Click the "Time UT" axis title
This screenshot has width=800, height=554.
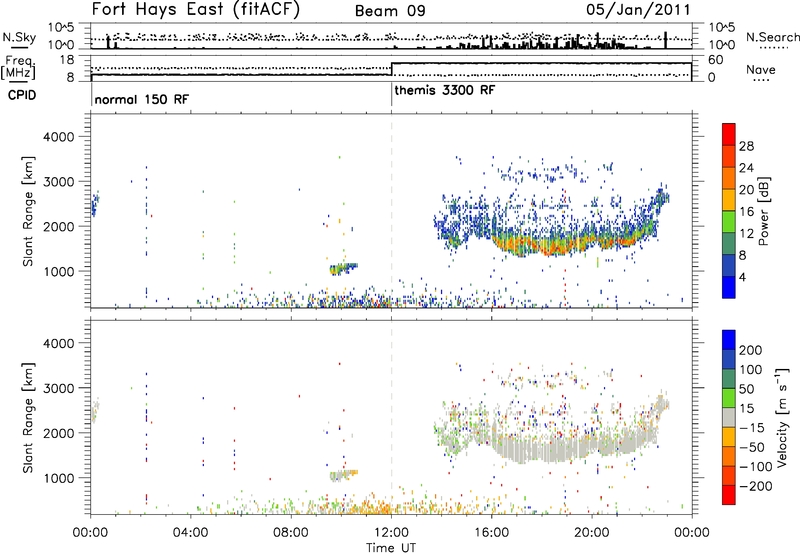pos(391,548)
